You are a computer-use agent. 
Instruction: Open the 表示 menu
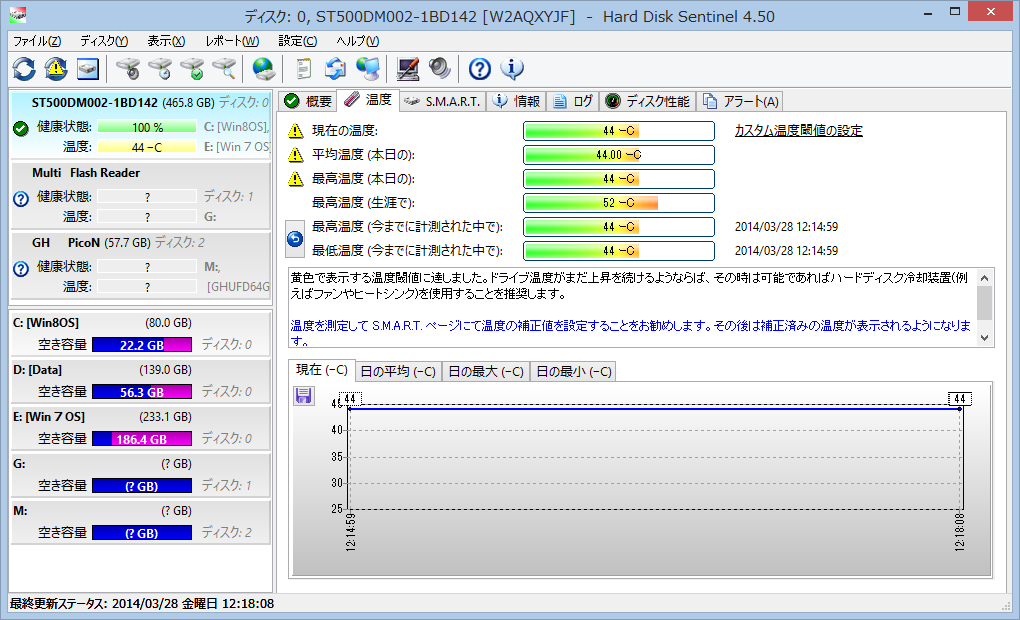166,41
